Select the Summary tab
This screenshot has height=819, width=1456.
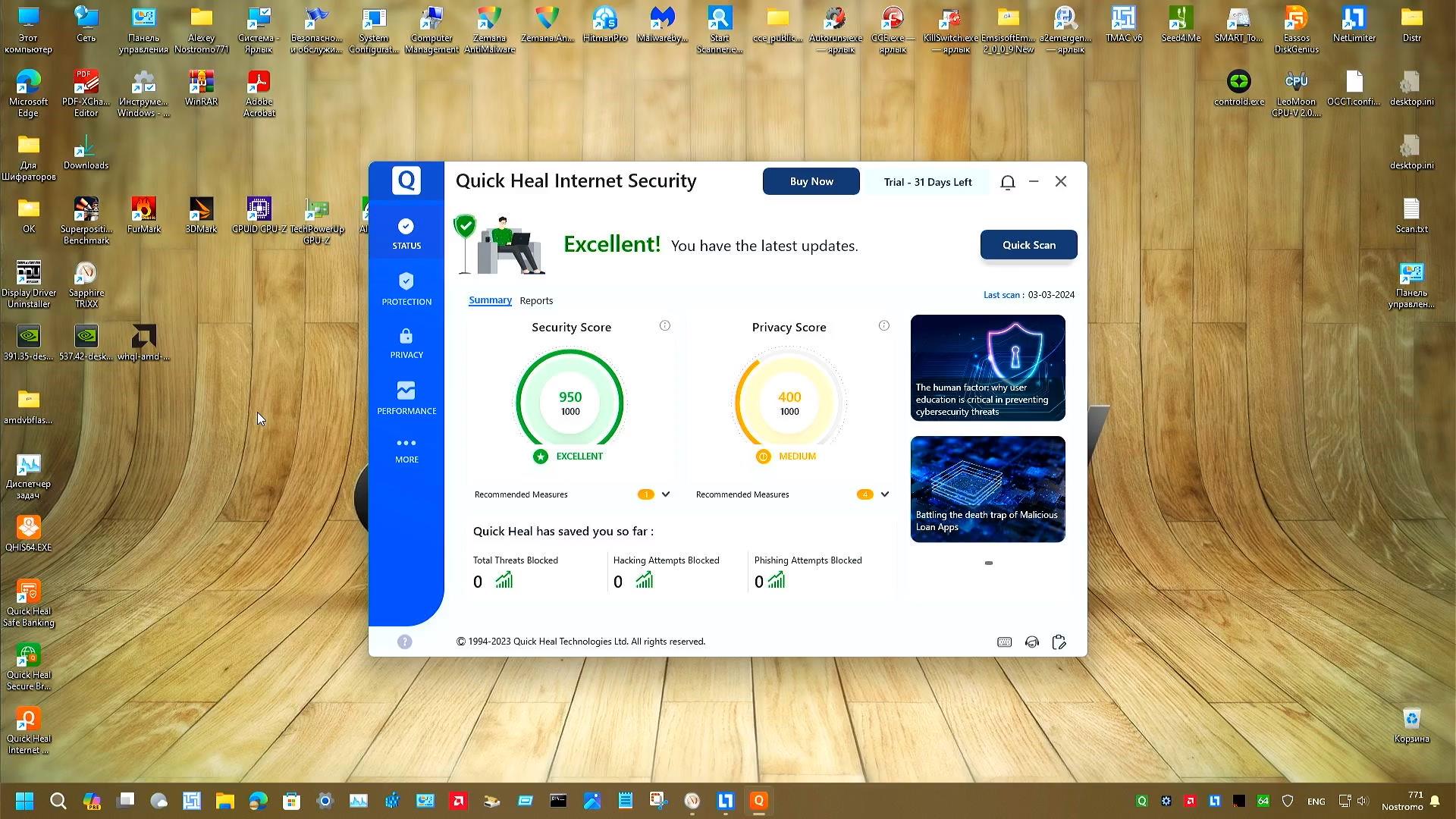[490, 300]
